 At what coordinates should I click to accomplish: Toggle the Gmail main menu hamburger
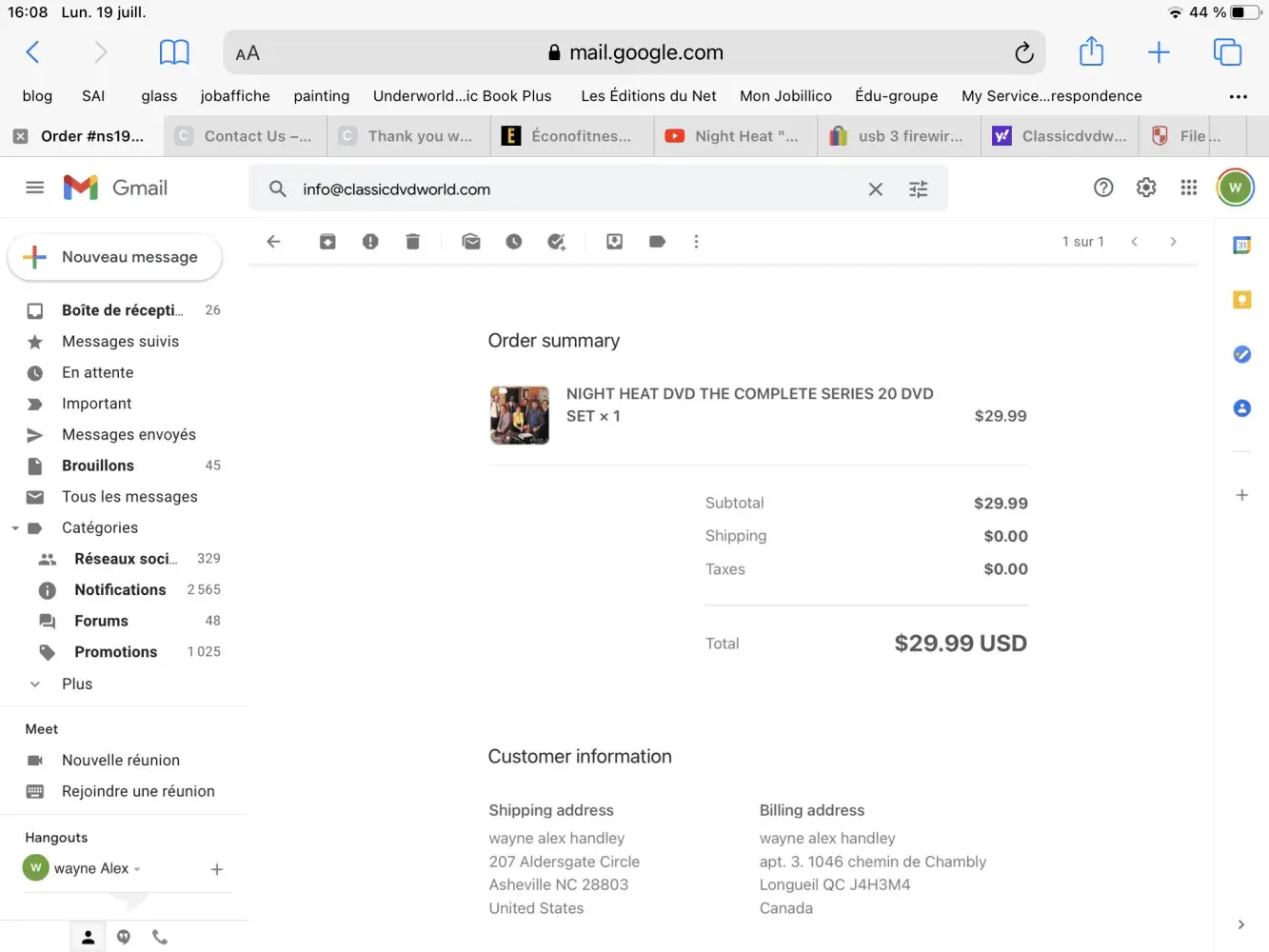click(x=35, y=188)
